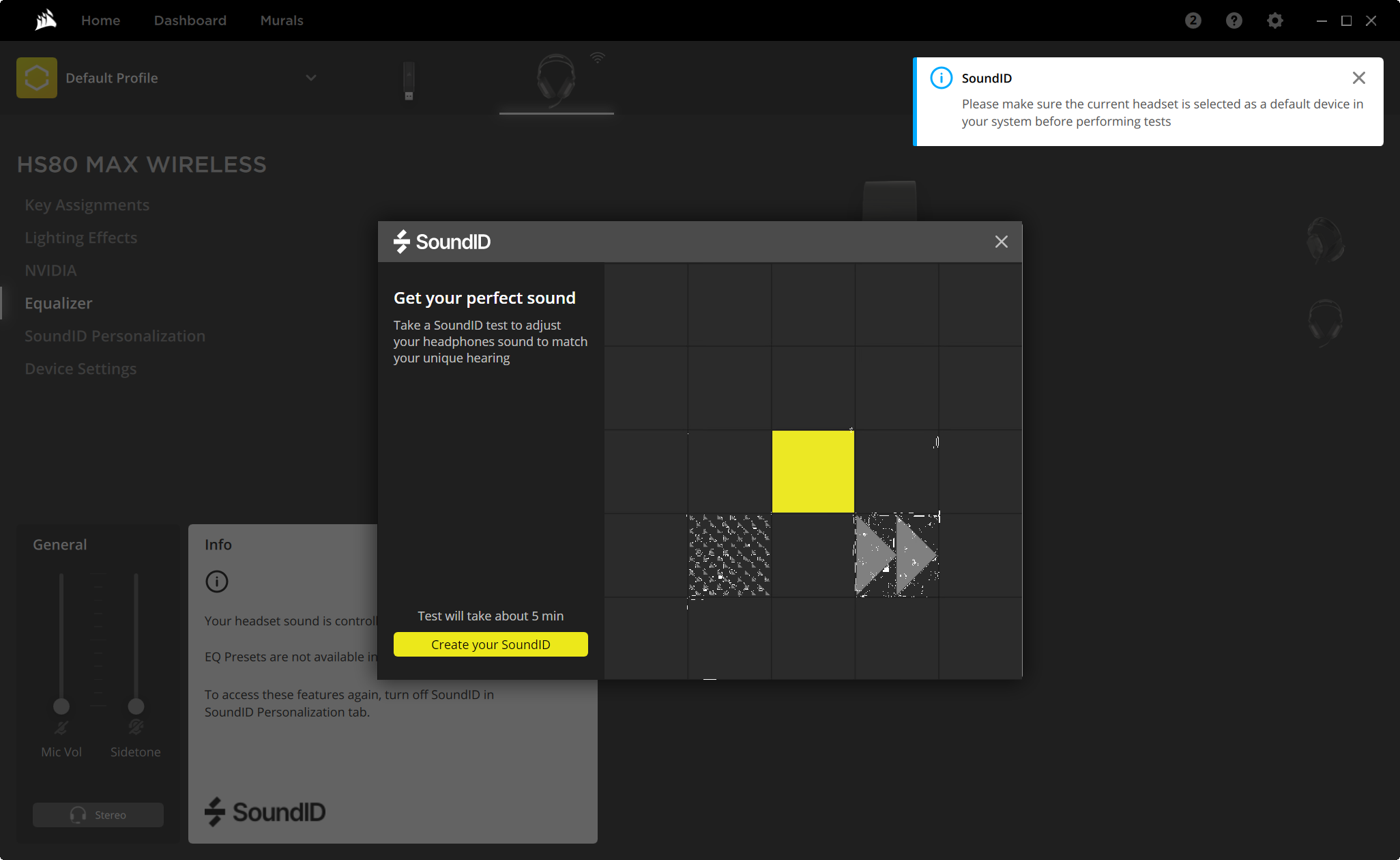1400x860 pixels.
Task: Minimize the iCUE window
Action: point(1322,20)
